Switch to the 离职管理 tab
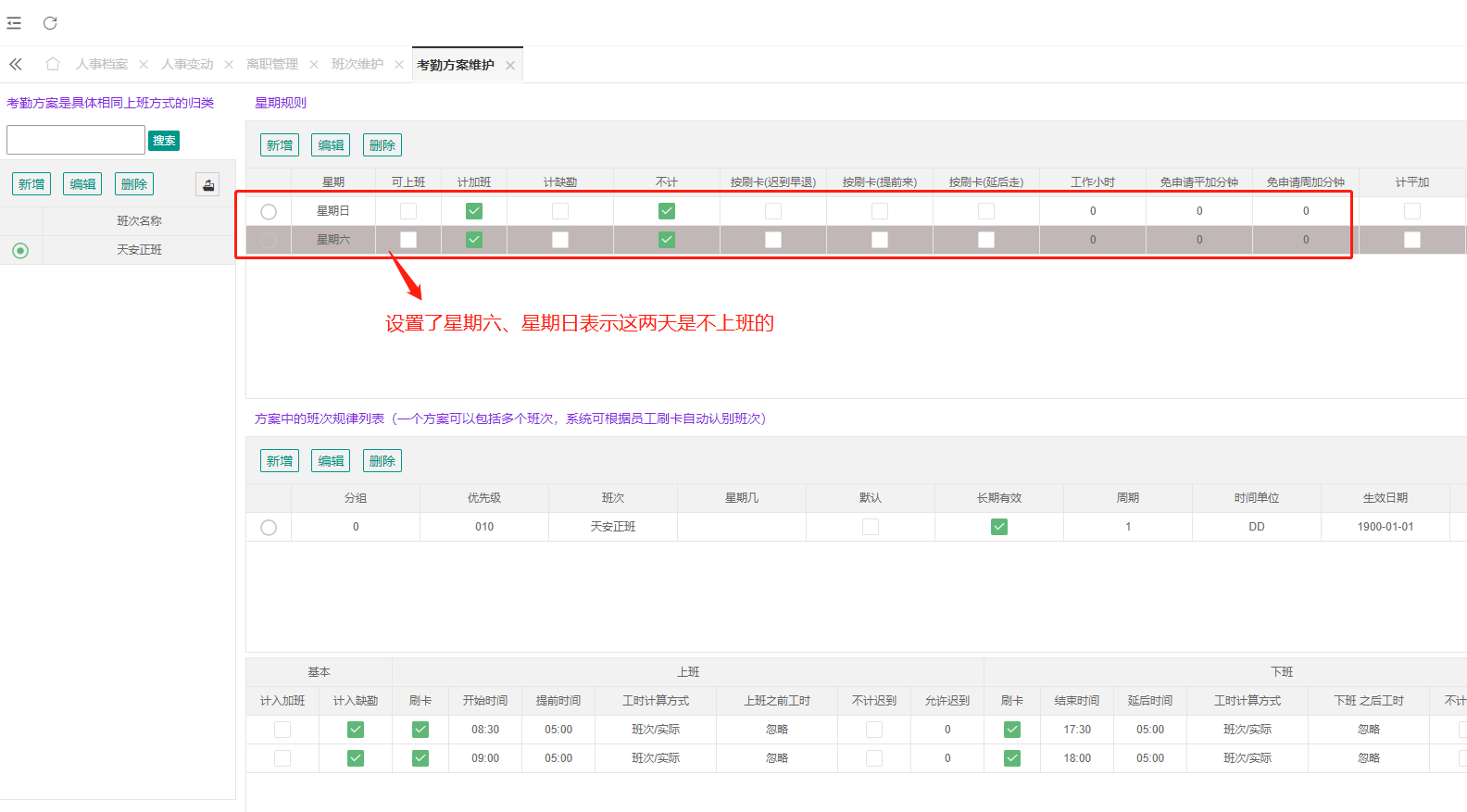 pyautogui.click(x=272, y=65)
